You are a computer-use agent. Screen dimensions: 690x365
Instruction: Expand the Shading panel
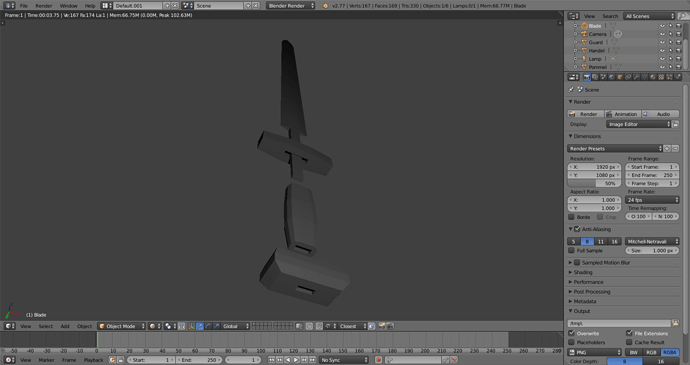point(583,272)
